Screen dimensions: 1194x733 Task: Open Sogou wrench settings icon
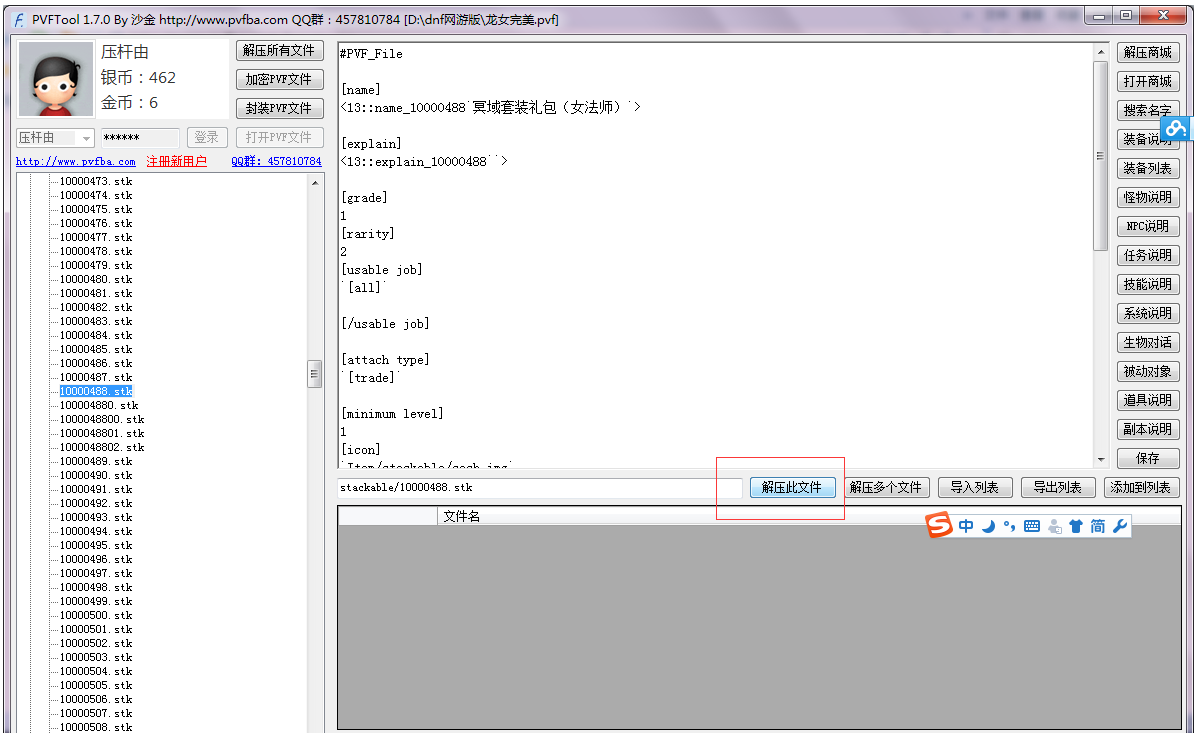coord(1119,526)
